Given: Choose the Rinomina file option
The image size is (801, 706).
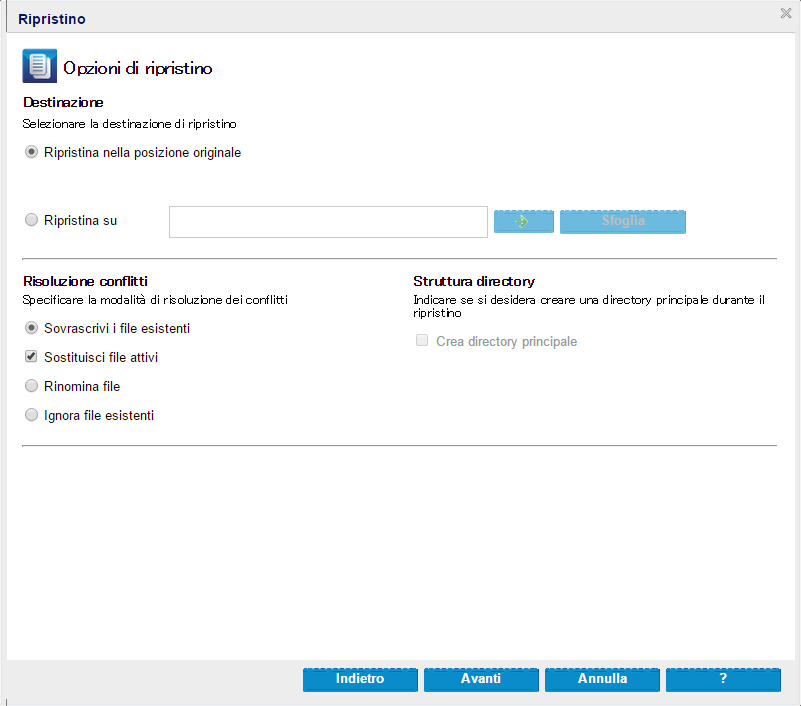Looking at the screenshot, I should (x=31, y=385).
